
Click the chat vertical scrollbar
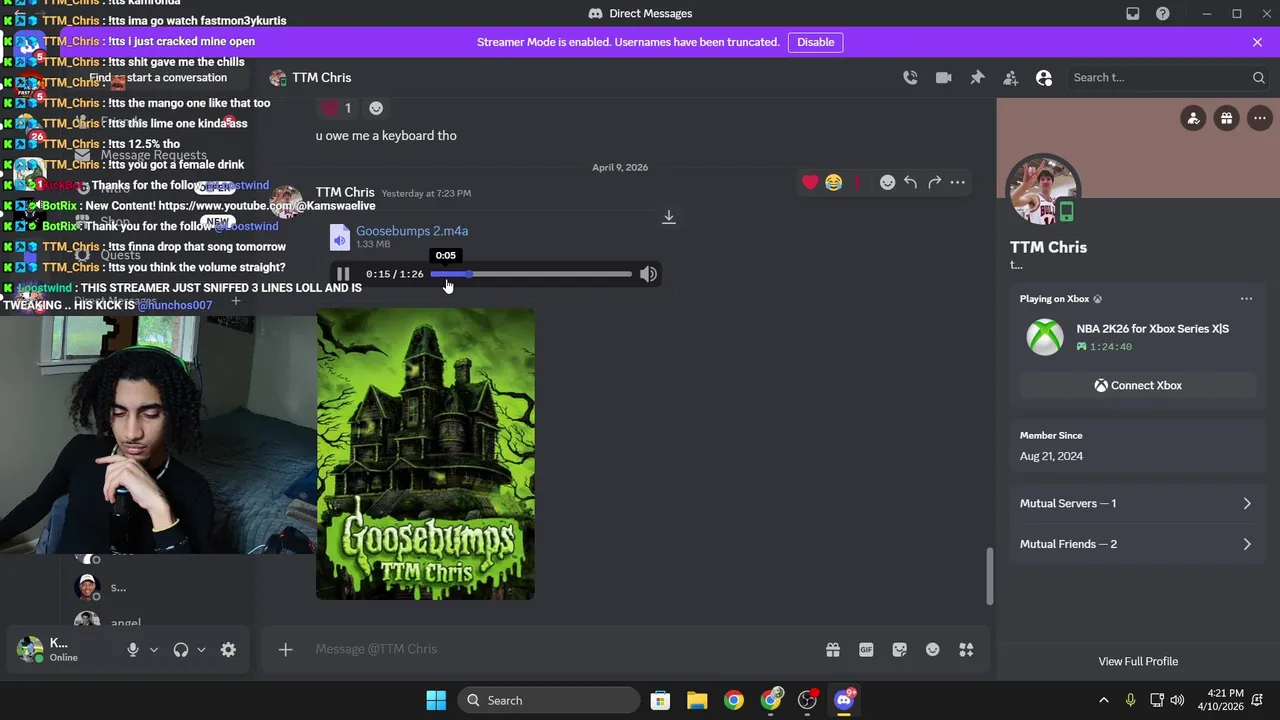(x=990, y=576)
